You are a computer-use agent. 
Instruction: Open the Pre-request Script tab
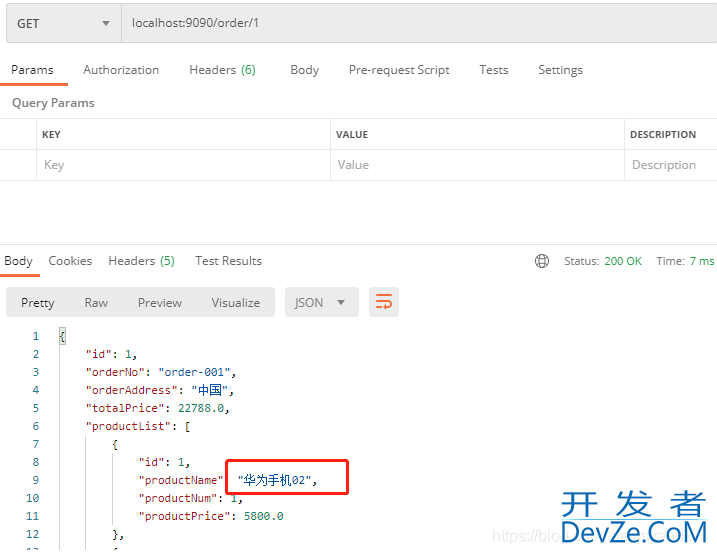(399, 70)
